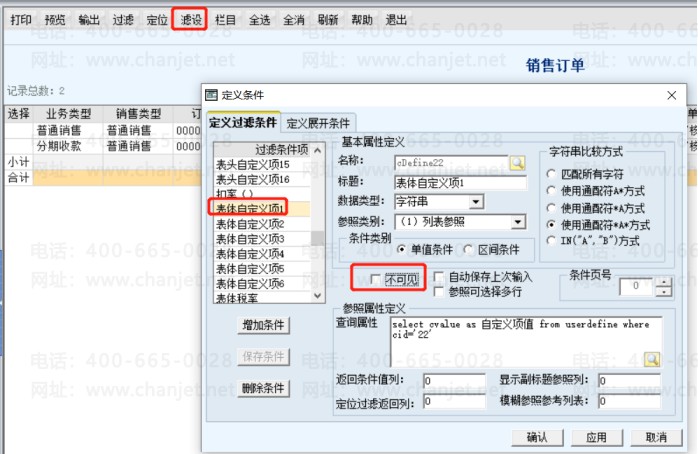Enable 参照可选择多行 checkbox
698x454 pixels.
438,292
